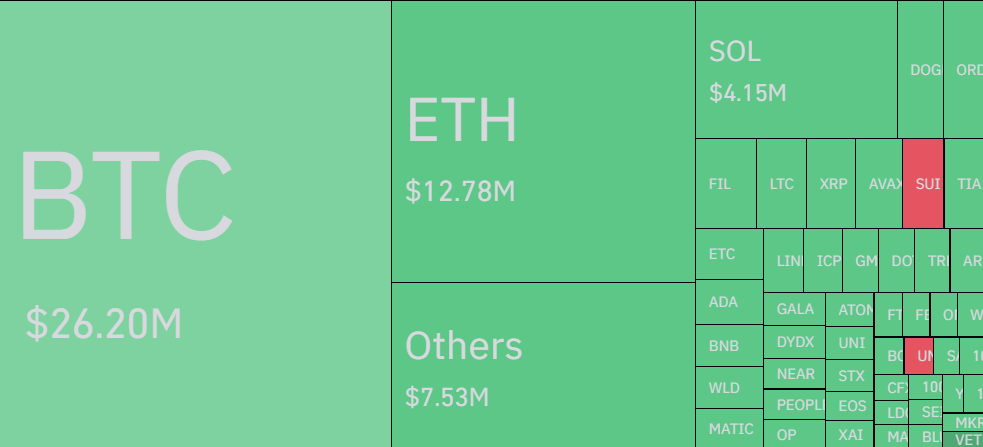Click the NEAR tile
This screenshot has width=983, height=447.
point(795,374)
